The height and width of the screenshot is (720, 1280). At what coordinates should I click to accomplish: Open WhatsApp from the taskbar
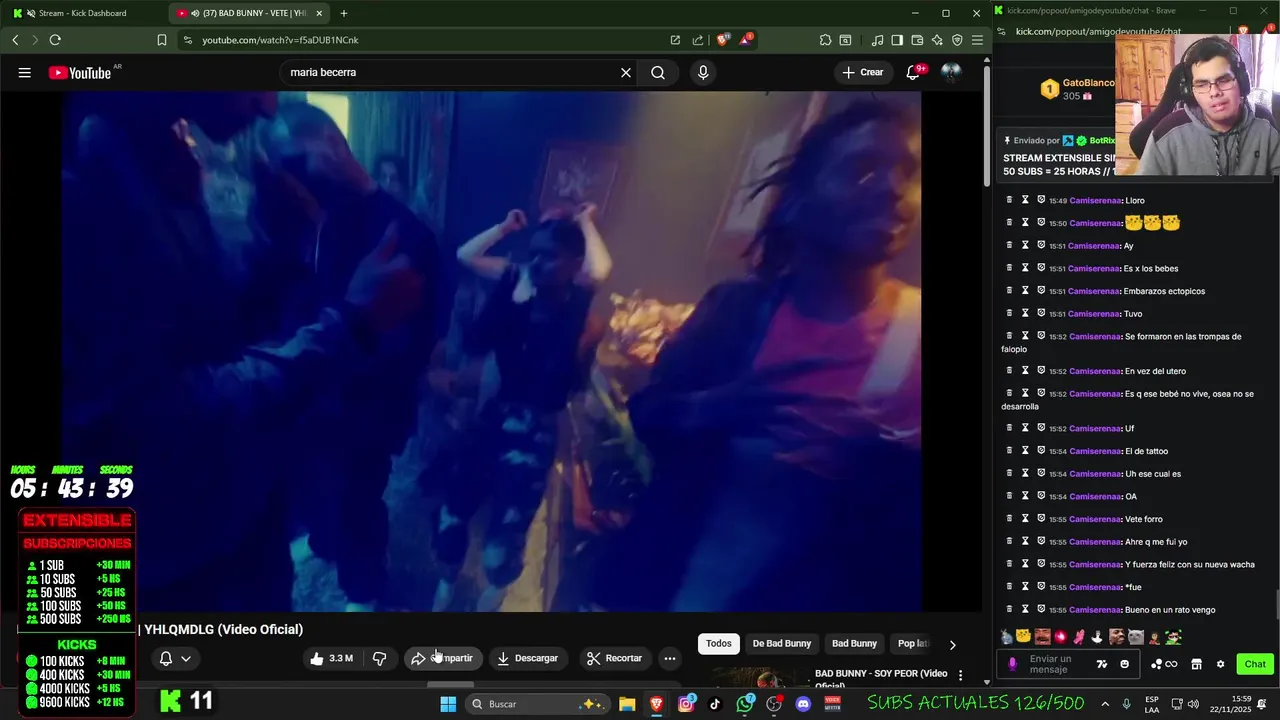pos(745,704)
